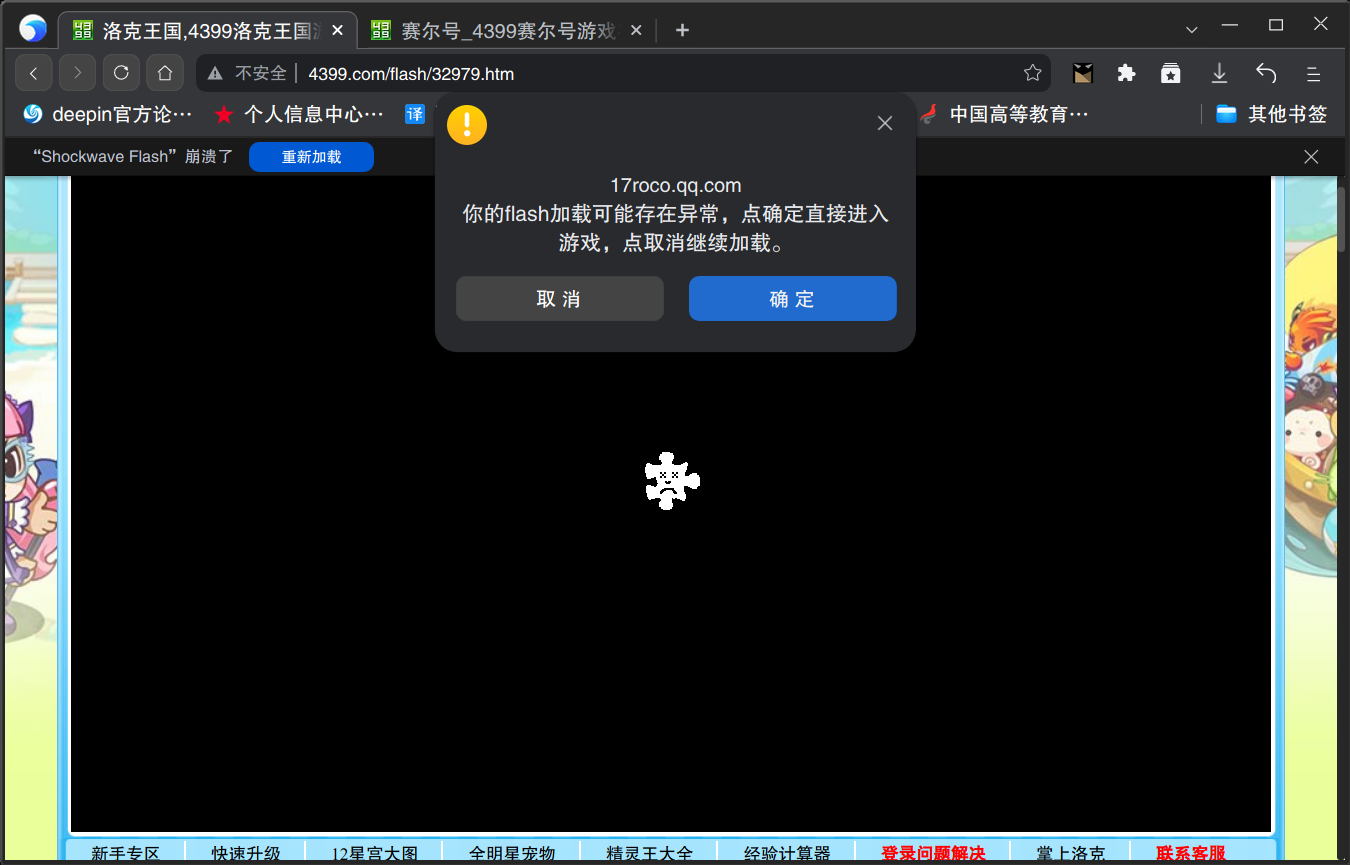Go back to the previous page
This screenshot has width=1350, height=865.
tap(34, 73)
